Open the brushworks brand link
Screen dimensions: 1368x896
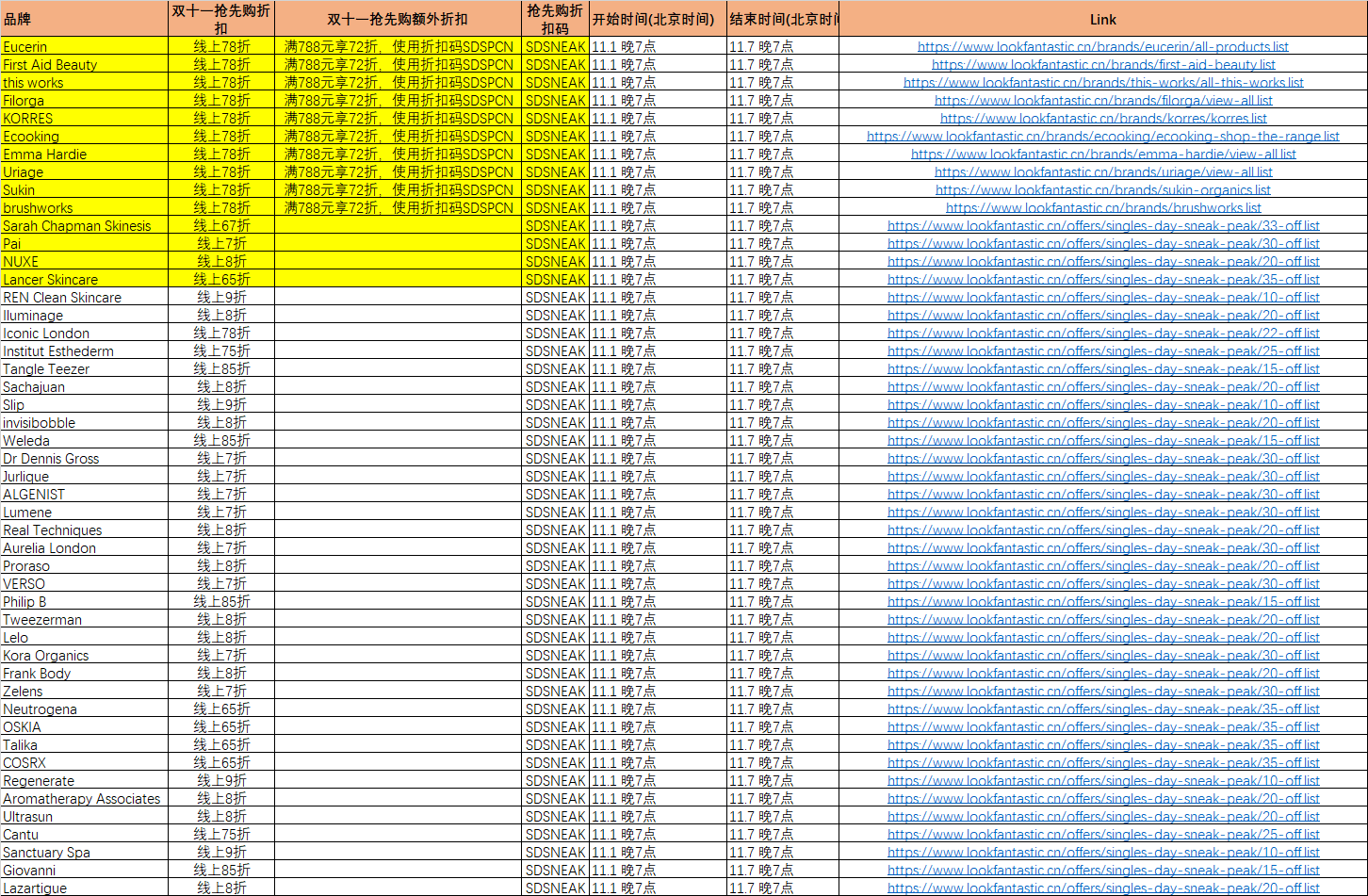1103,207
